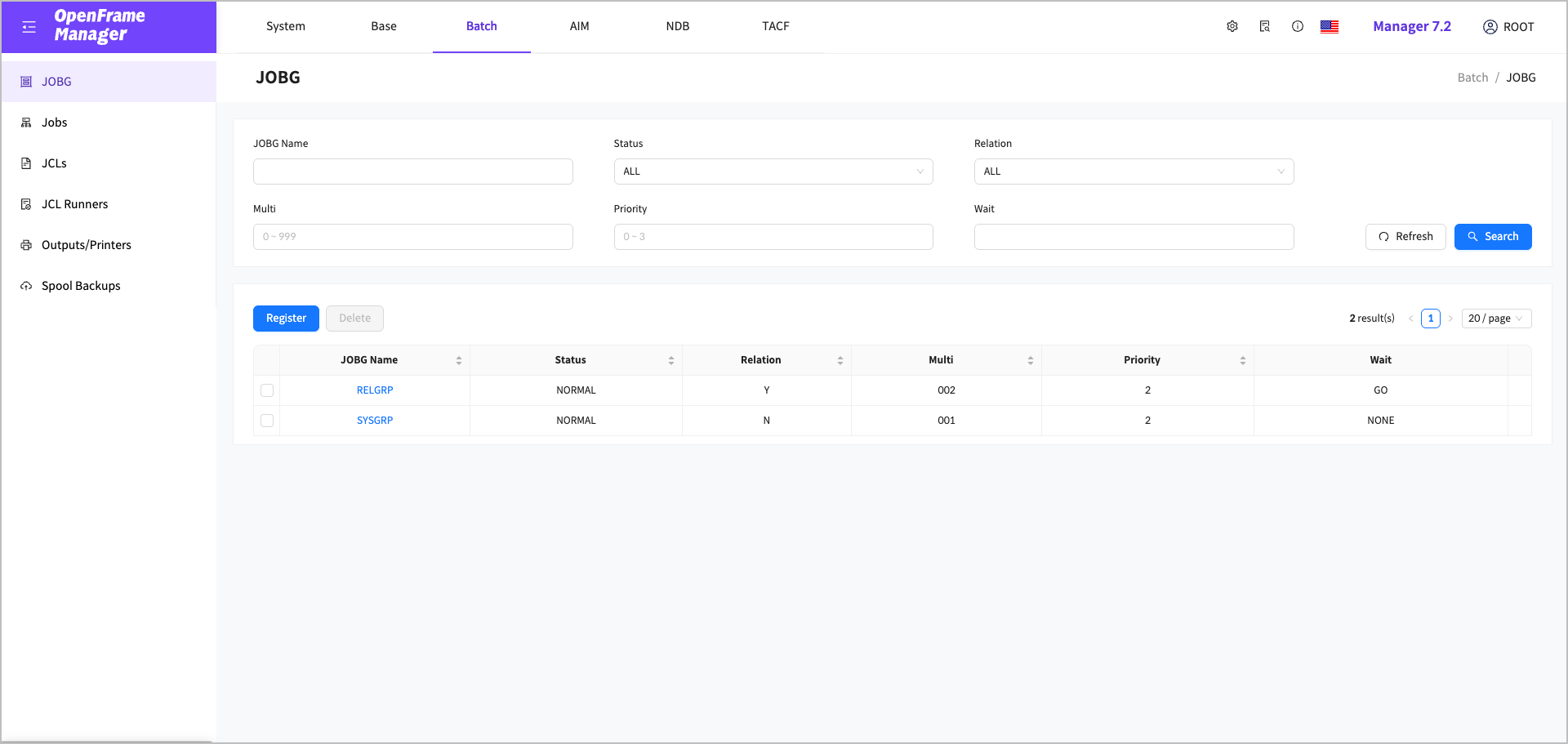This screenshot has width=1568, height=744.
Task: Click the Delete button
Action: tap(354, 319)
